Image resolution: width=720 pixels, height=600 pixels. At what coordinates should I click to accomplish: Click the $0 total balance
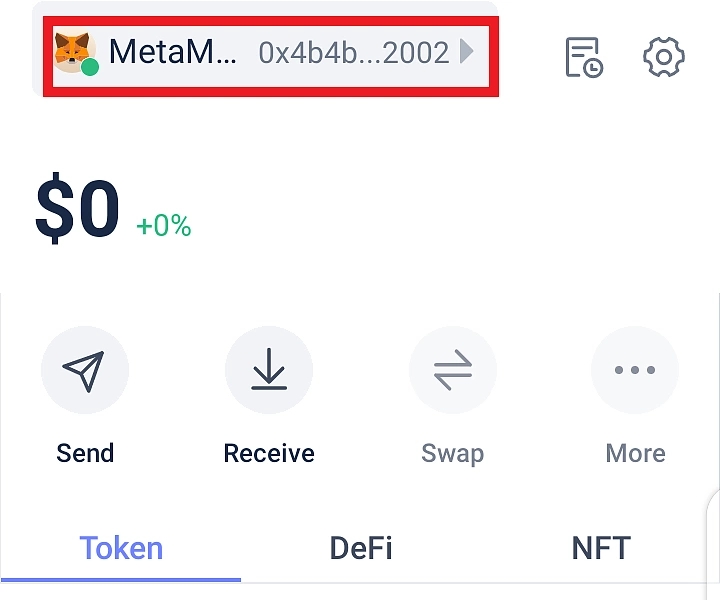click(x=78, y=211)
